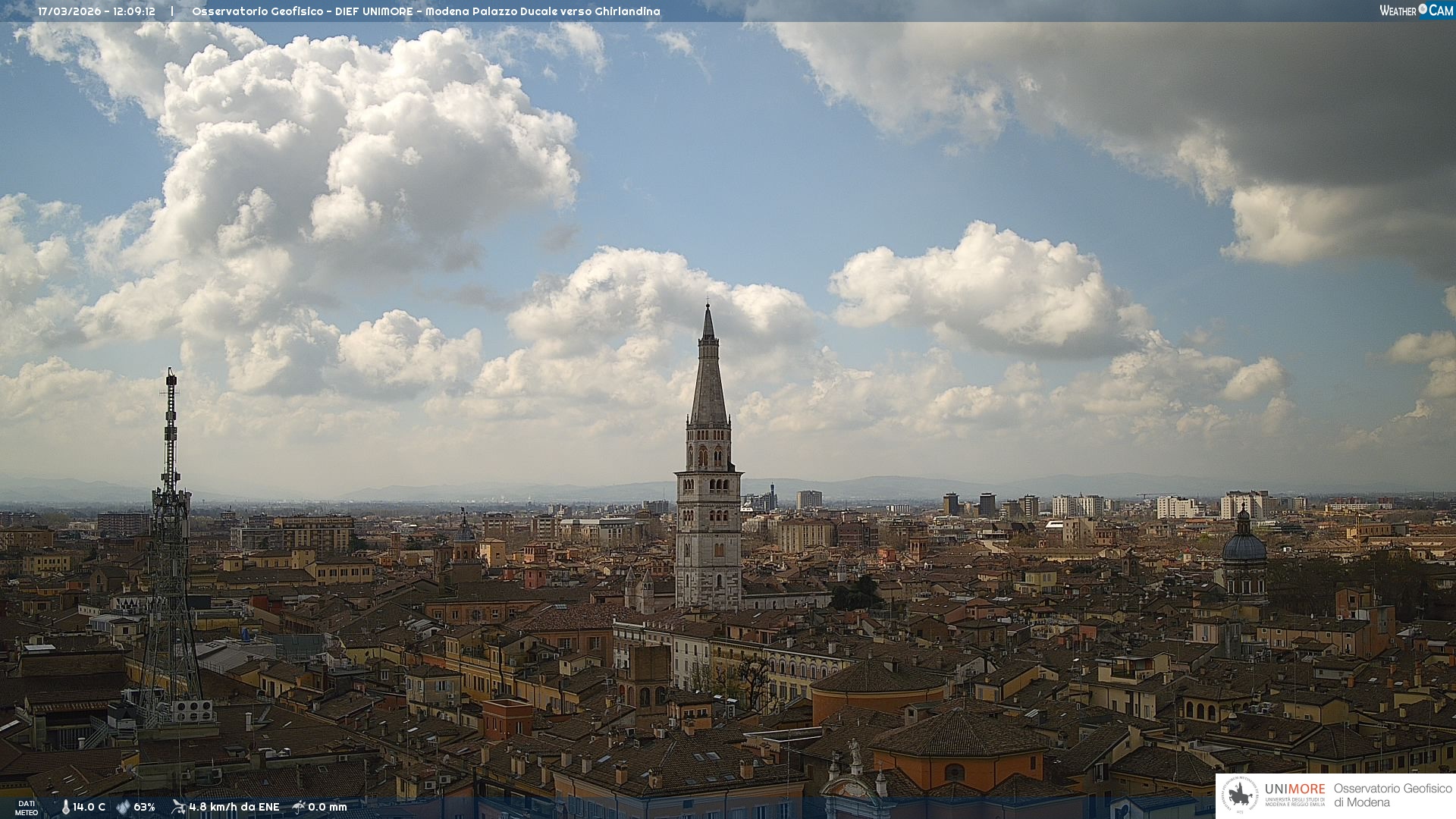Click the humidity water drops icon
Viewport: 1456px width, 819px height.
coord(123,808)
